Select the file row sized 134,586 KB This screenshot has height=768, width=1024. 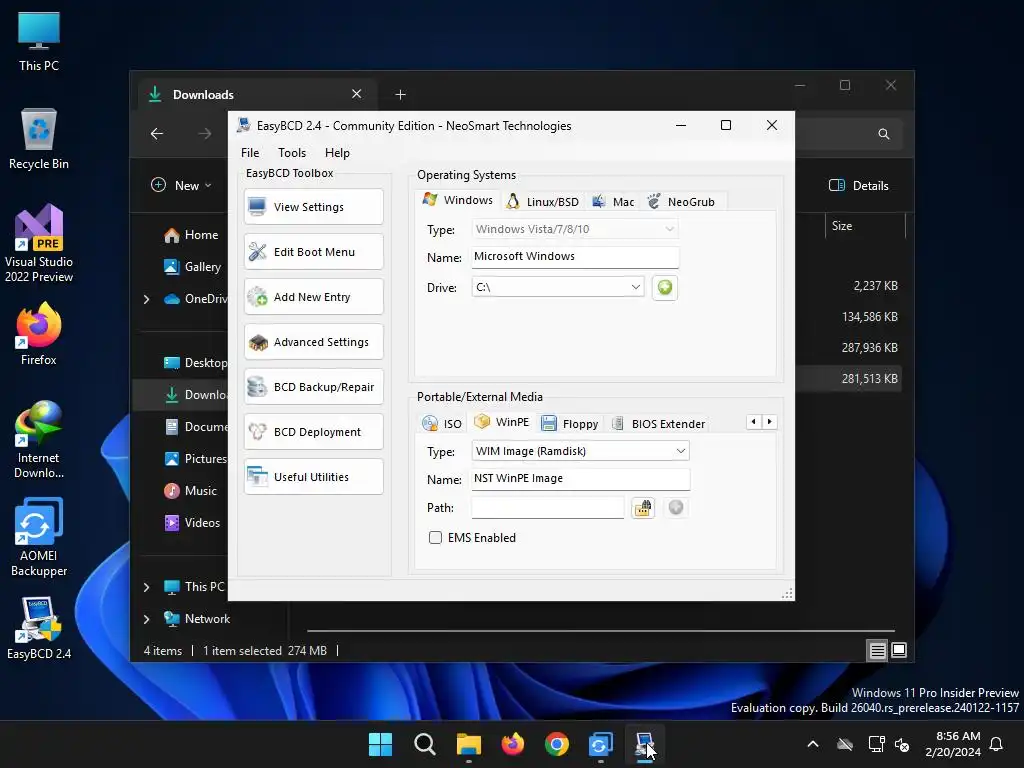click(x=849, y=317)
